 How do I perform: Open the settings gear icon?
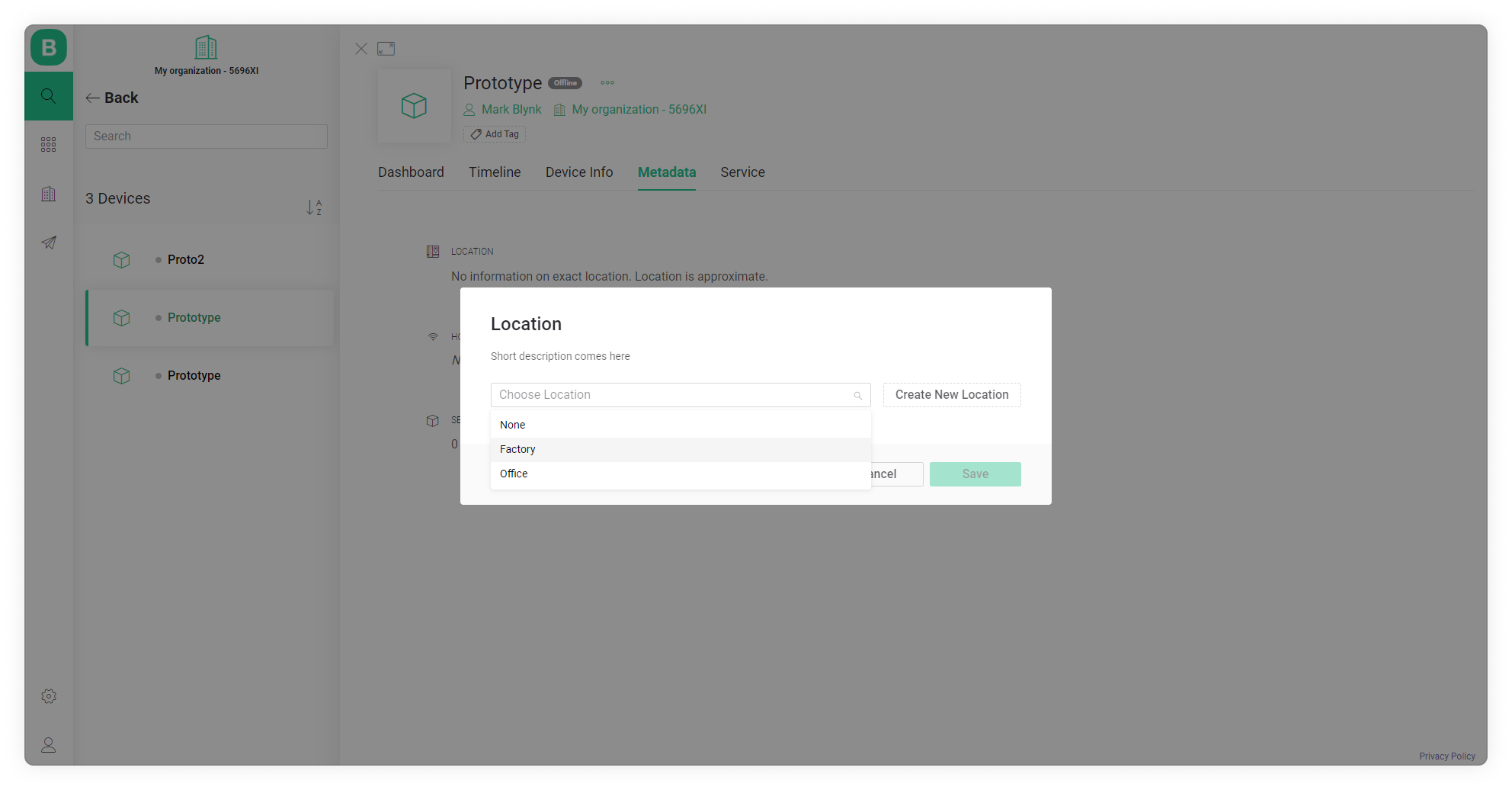[x=49, y=696]
